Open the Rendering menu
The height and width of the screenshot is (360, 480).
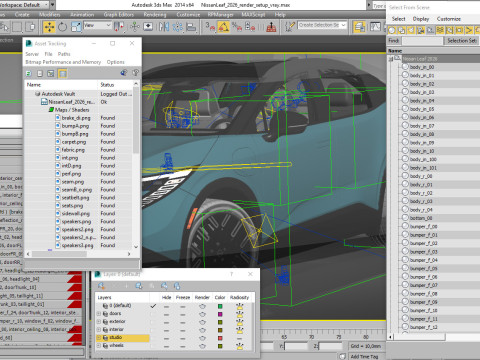tap(155, 14)
